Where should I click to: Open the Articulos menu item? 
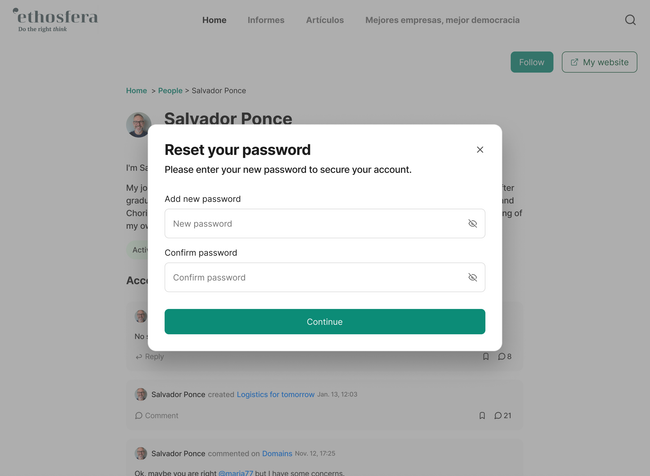[325, 20]
